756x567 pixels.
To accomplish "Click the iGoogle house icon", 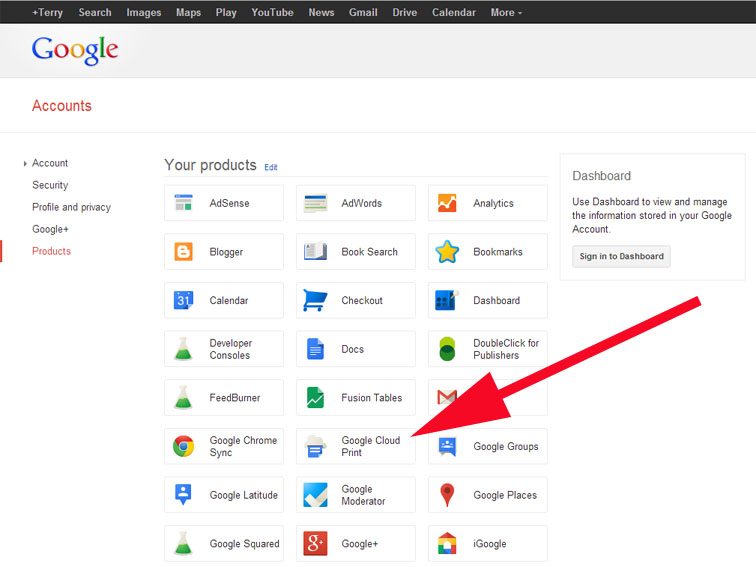I will [x=447, y=543].
